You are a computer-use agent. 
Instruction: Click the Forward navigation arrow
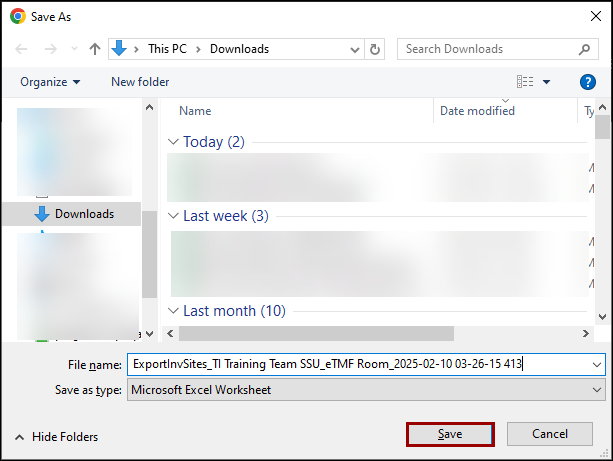pyautogui.click(x=50, y=49)
